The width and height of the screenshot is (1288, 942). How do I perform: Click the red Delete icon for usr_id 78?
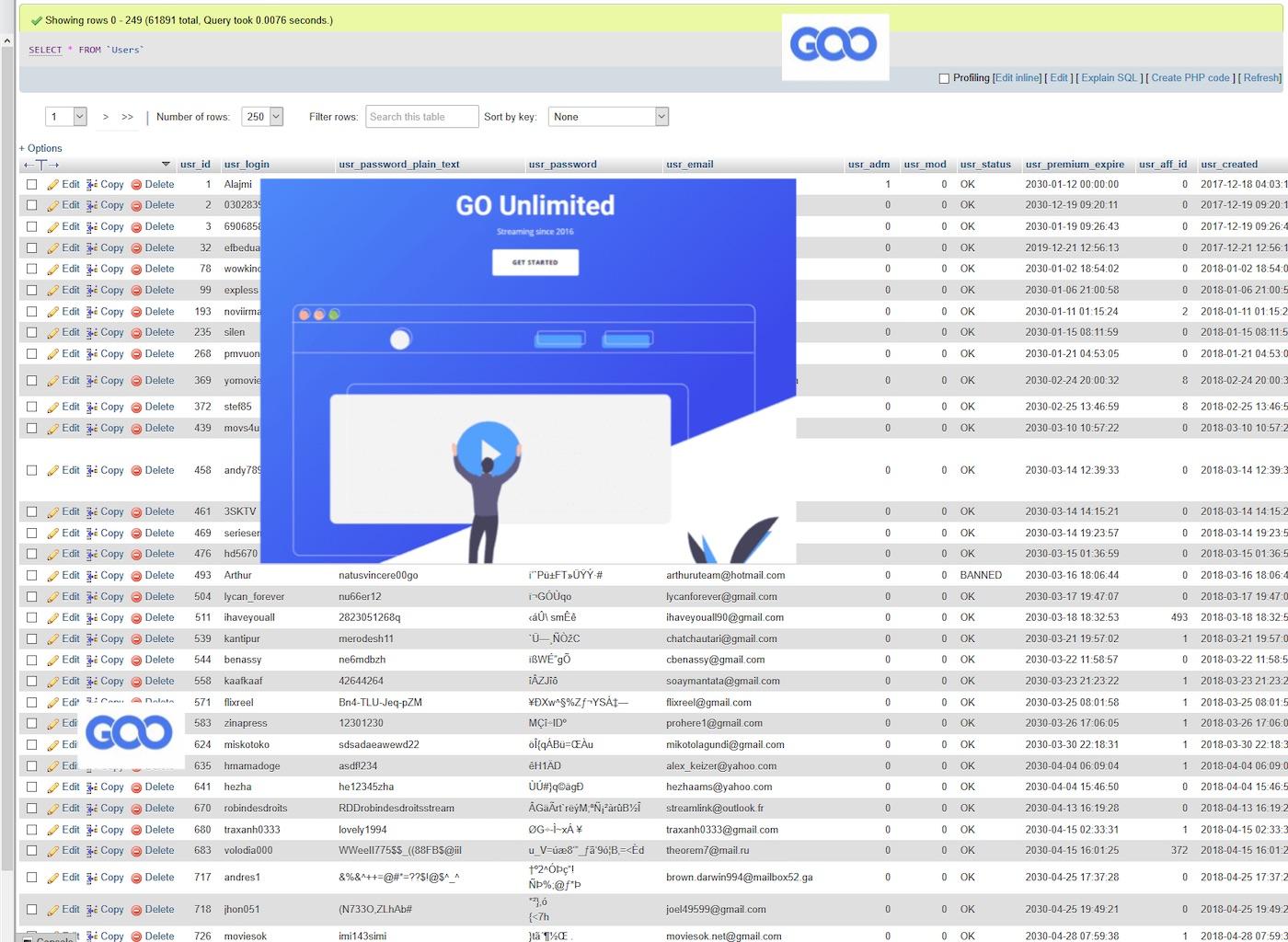[x=136, y=270]
